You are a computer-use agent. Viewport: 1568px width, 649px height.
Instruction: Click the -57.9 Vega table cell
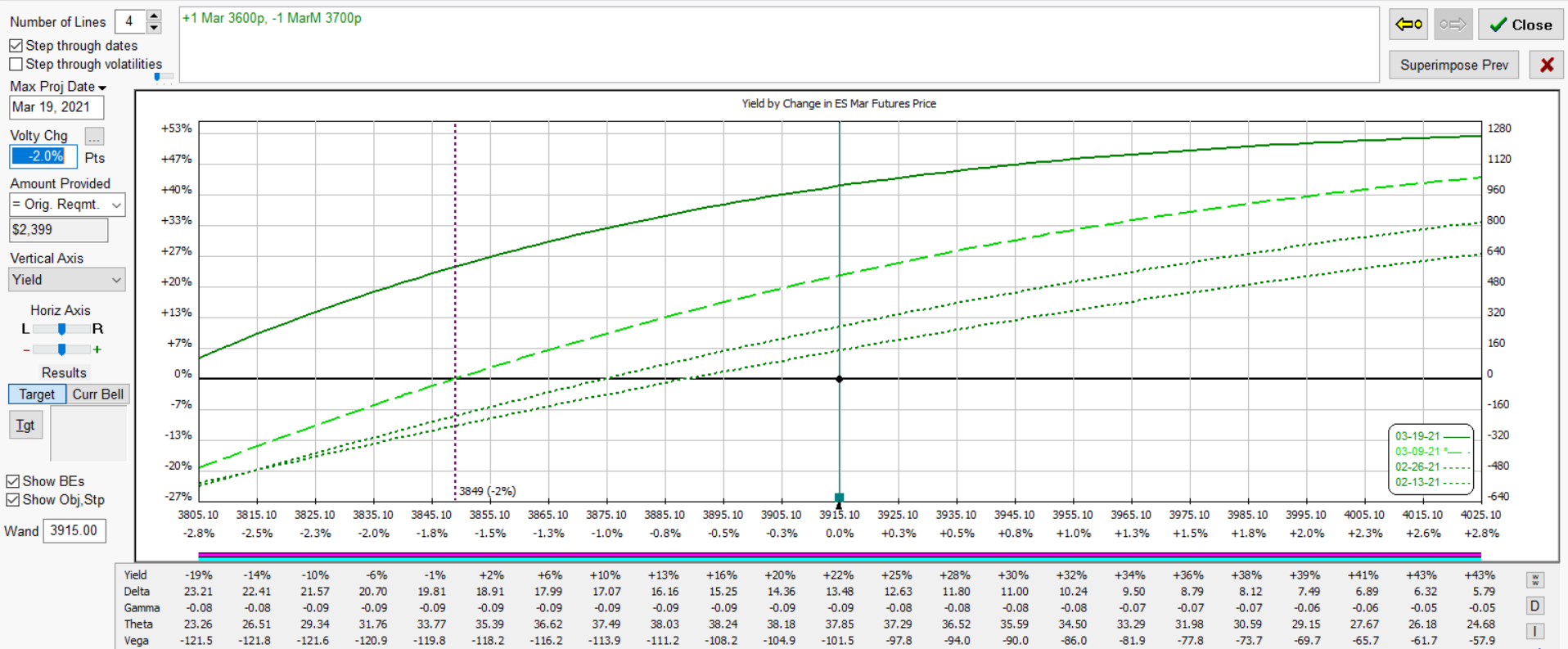click(x=1480, y=641)
